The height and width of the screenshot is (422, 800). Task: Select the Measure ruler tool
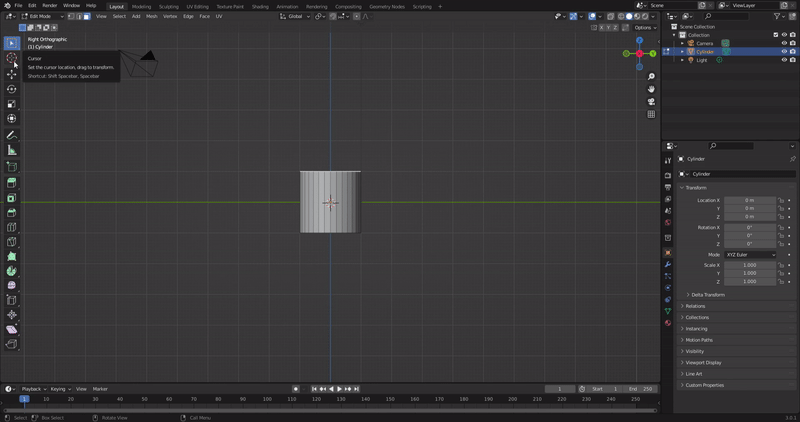(11, 150)
